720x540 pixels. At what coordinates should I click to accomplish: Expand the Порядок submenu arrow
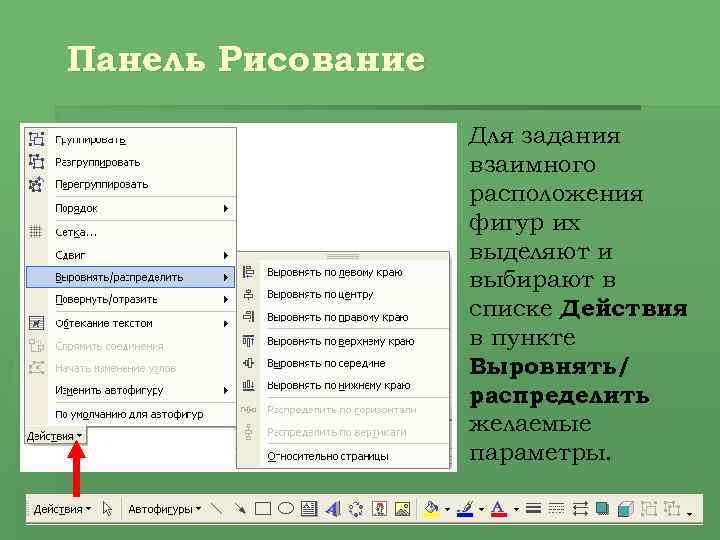(x=225, y=208)
